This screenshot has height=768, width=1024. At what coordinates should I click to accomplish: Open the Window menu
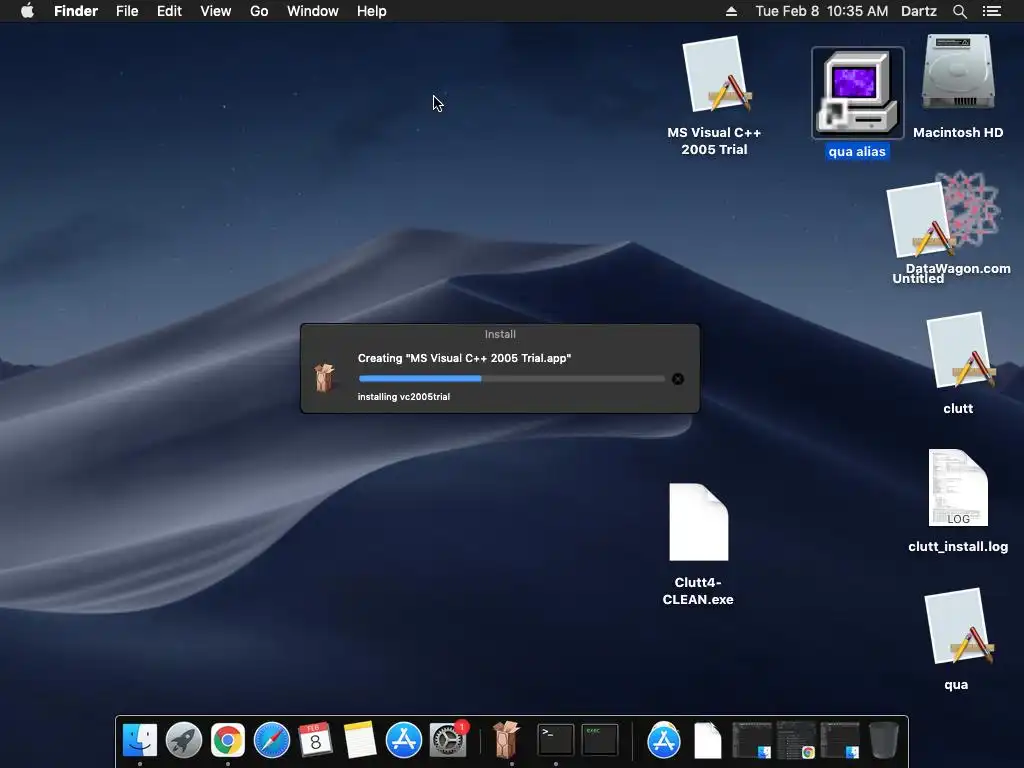coord(313,11)
